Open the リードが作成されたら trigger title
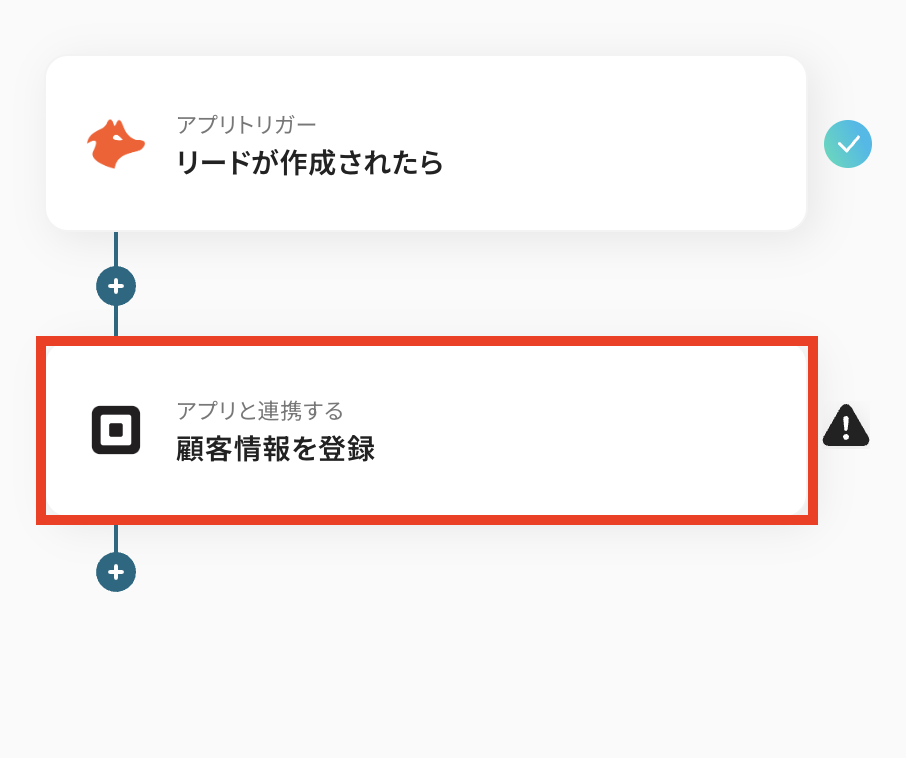Image resolution: width=906 pixels, height=758 pixels. coord(309,162)
